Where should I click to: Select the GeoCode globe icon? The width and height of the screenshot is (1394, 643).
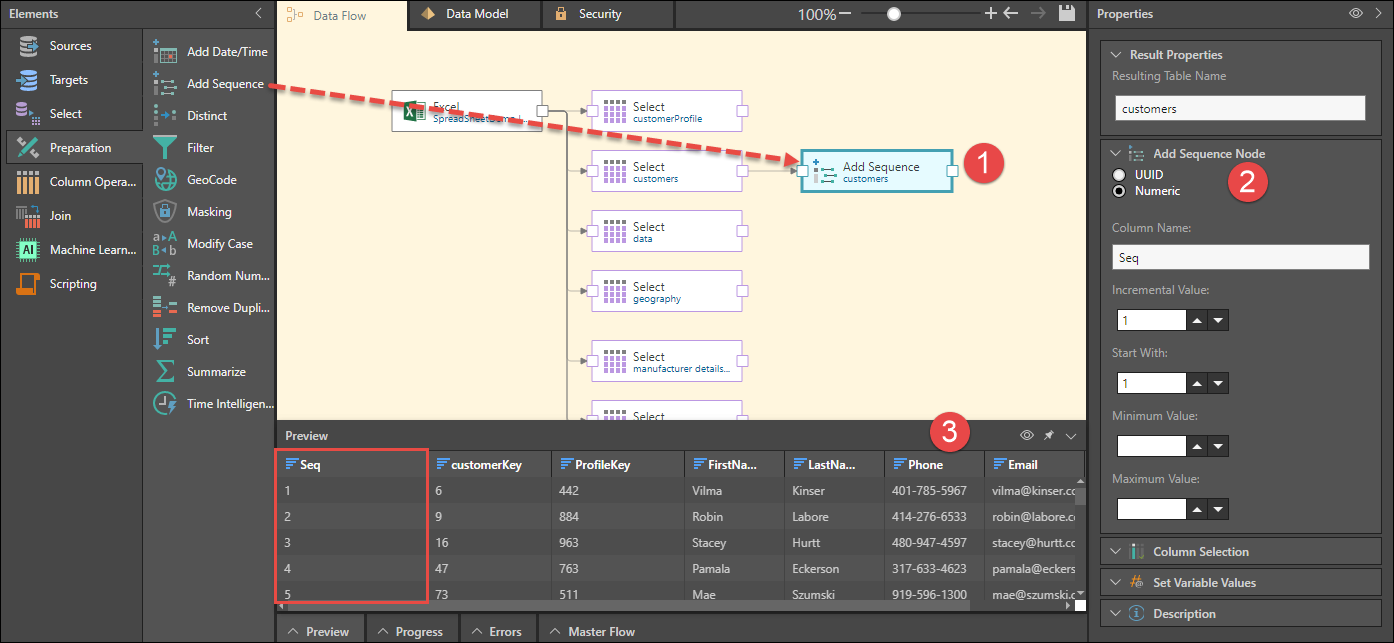tap(165, 180)
